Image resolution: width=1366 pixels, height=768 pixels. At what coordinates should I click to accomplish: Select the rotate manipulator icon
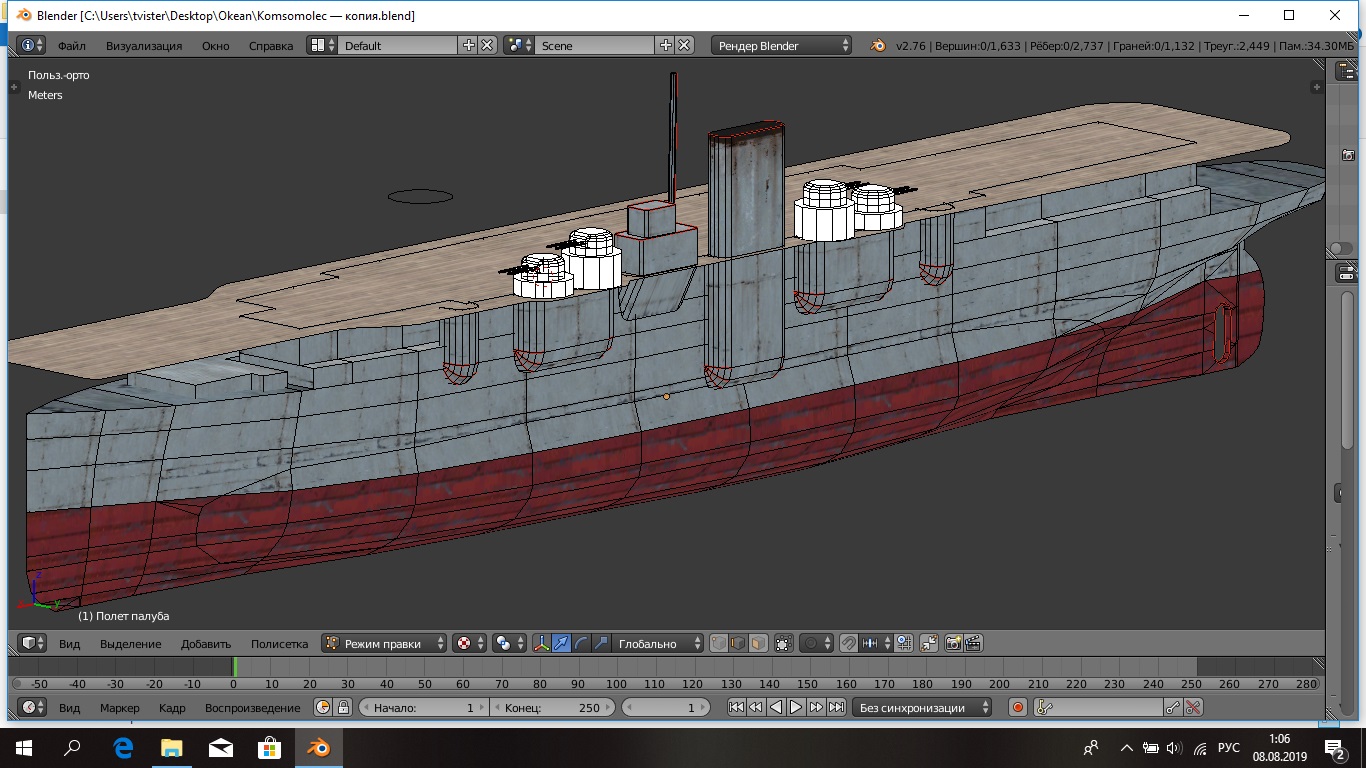(x=581, y=644)
